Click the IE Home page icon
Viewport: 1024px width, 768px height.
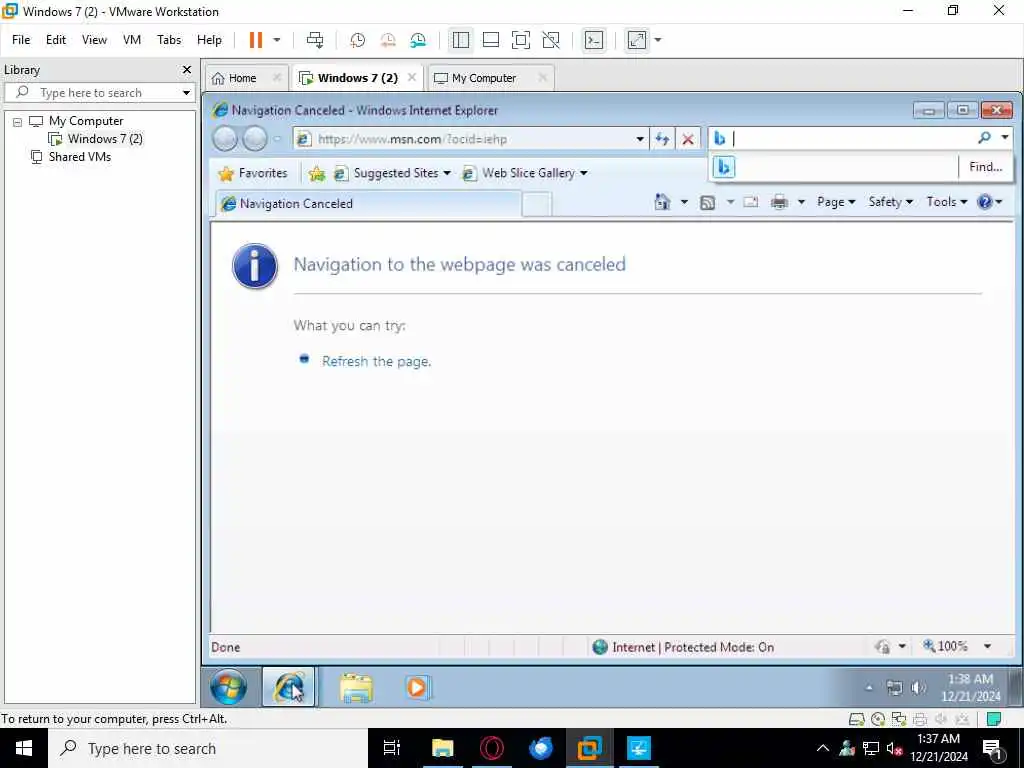click(662, 202)
